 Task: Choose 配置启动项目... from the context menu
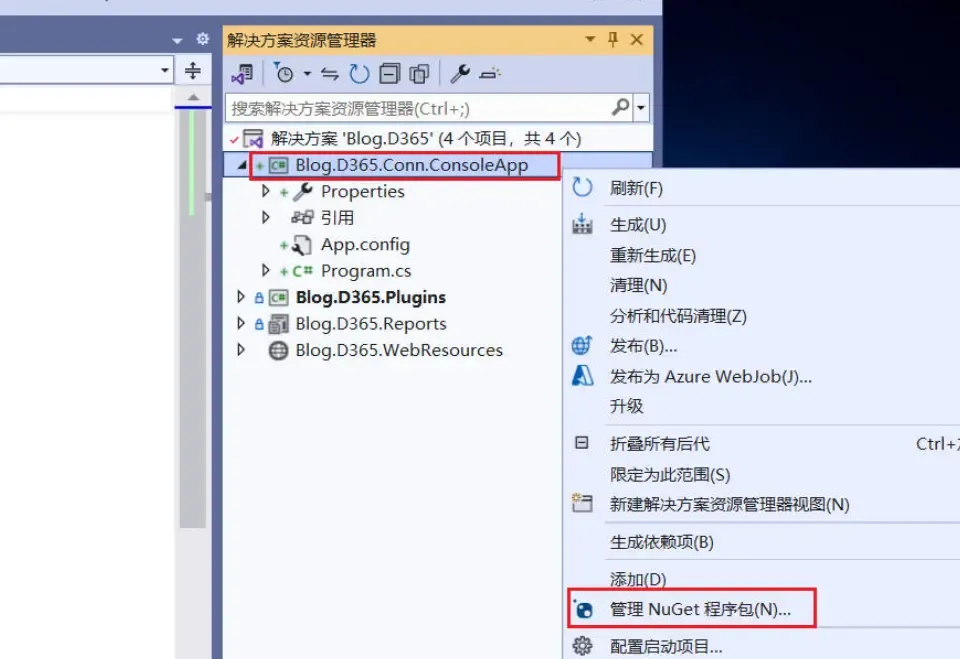point(666,646)
